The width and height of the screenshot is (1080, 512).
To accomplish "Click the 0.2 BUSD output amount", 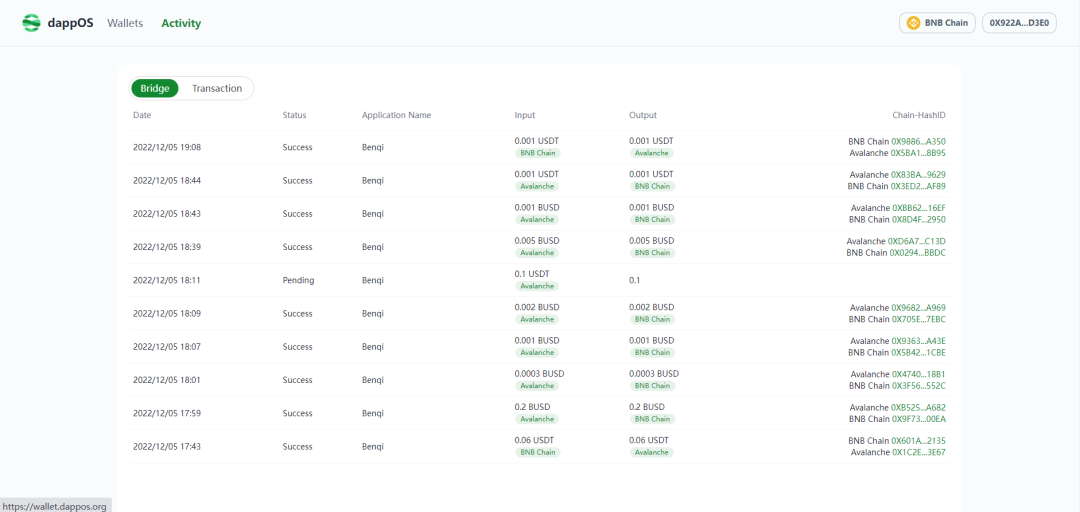I will pyautogui.click(x=647, y=407).
